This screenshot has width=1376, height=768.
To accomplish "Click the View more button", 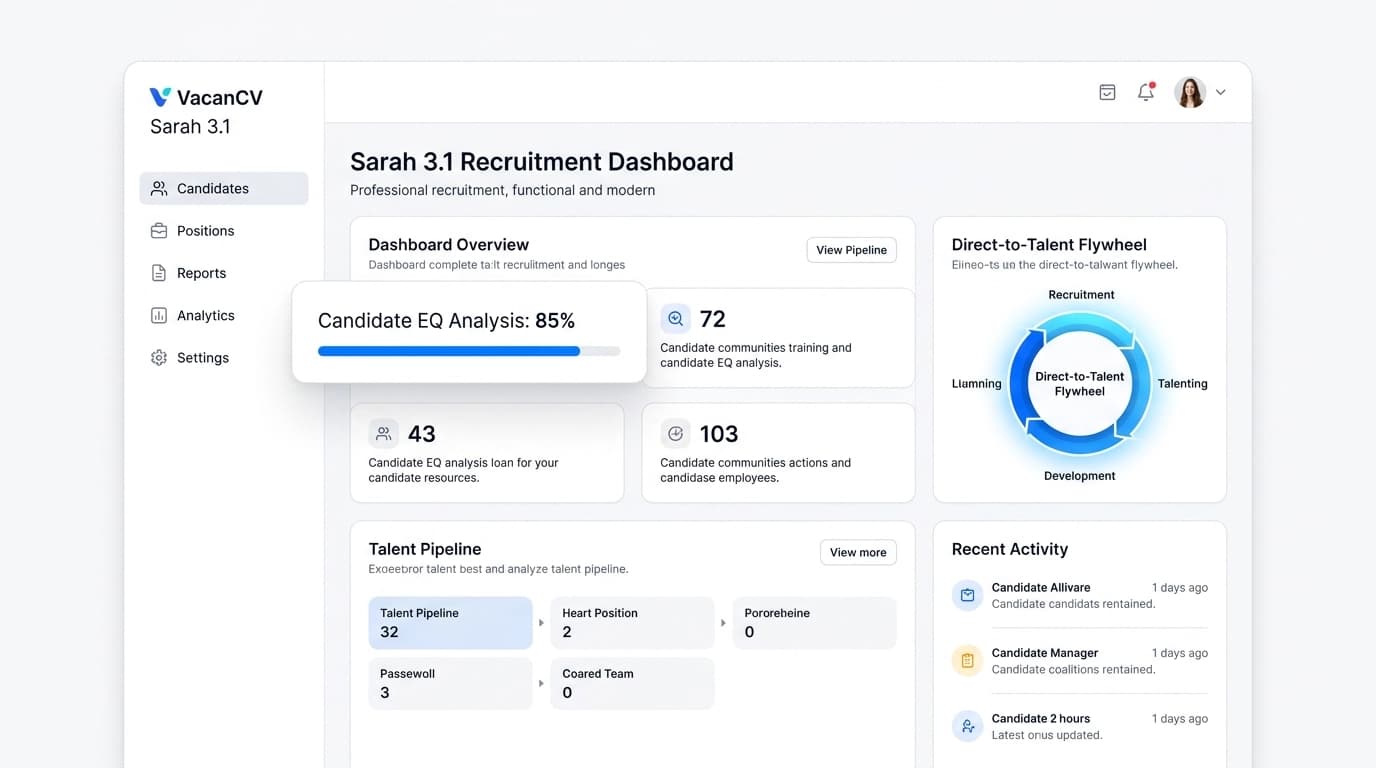I will coord(858,551).
